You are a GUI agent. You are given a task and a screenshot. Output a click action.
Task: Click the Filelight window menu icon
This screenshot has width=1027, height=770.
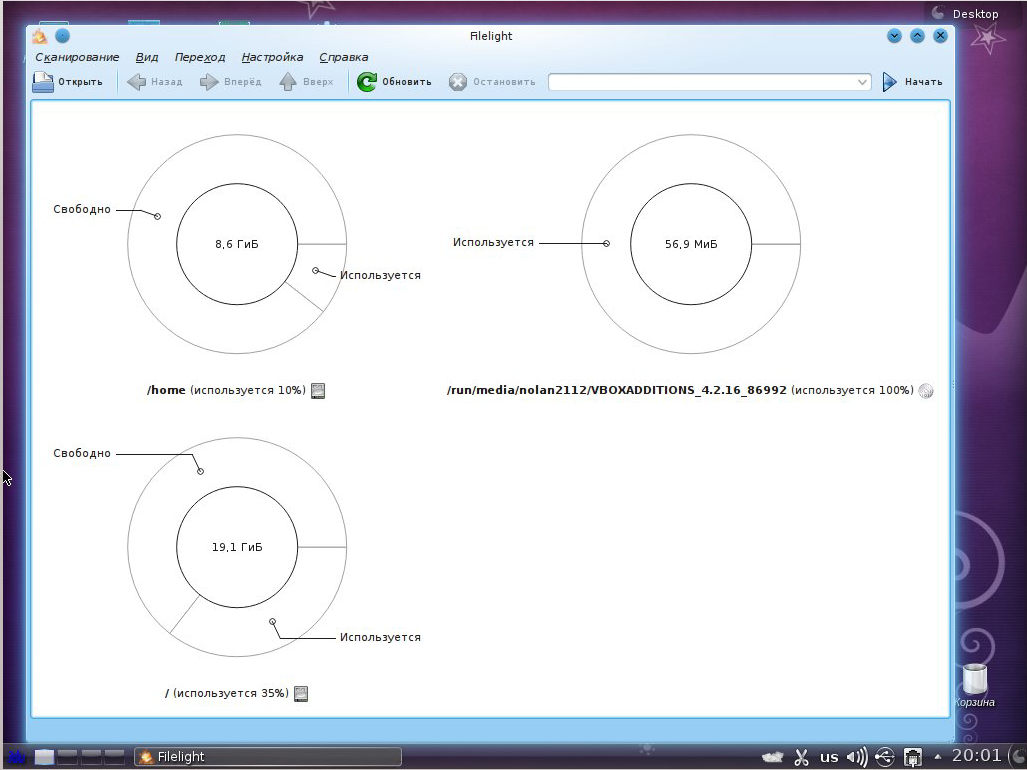(x=40, y=36)
